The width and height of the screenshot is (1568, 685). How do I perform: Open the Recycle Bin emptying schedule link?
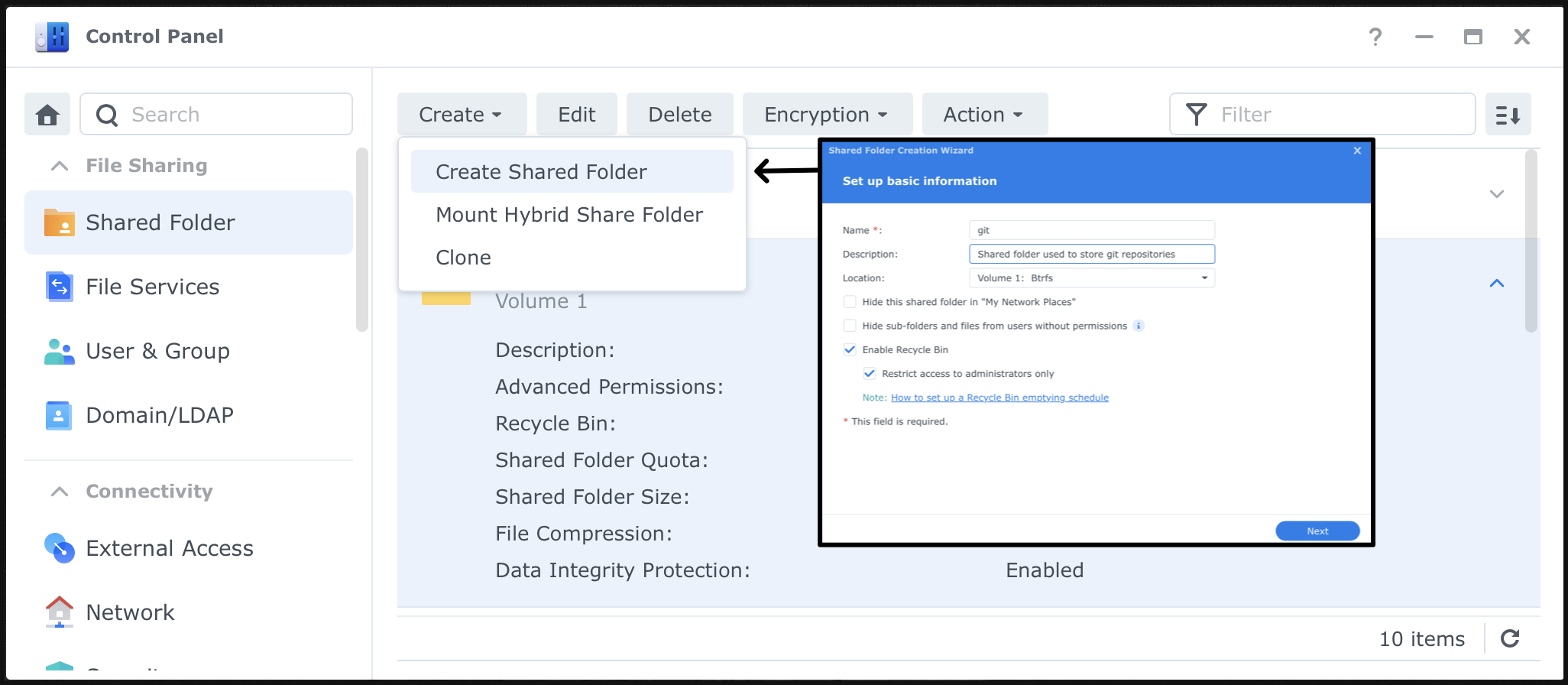[999, 398]
